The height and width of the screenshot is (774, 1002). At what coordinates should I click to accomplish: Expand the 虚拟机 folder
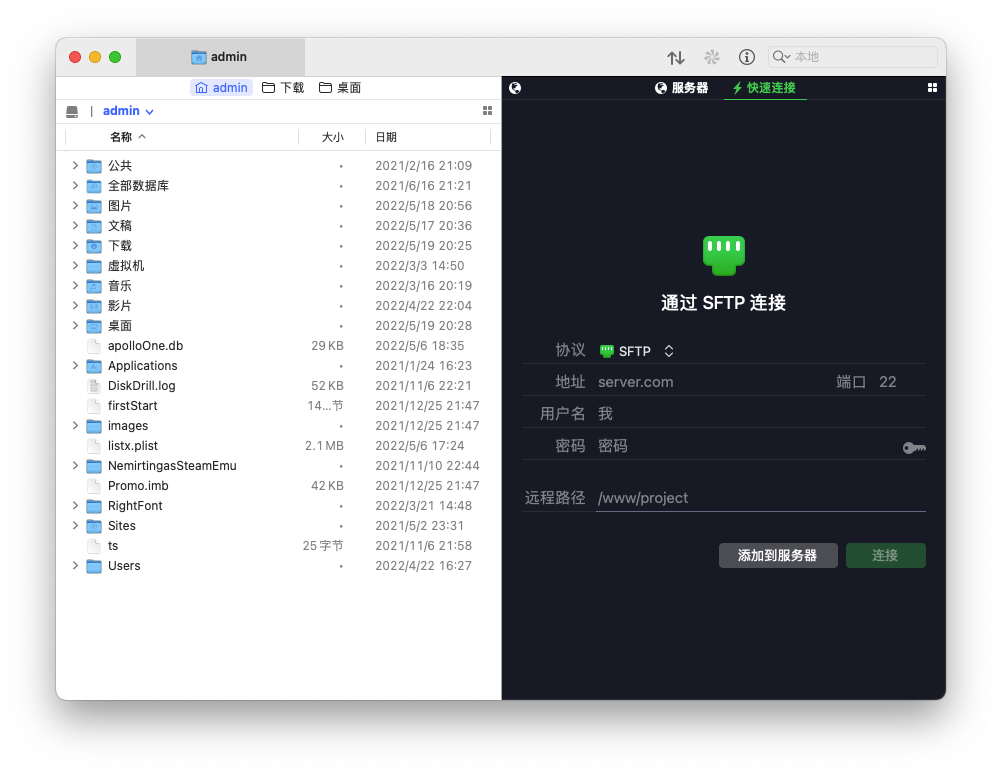point(75,266)
